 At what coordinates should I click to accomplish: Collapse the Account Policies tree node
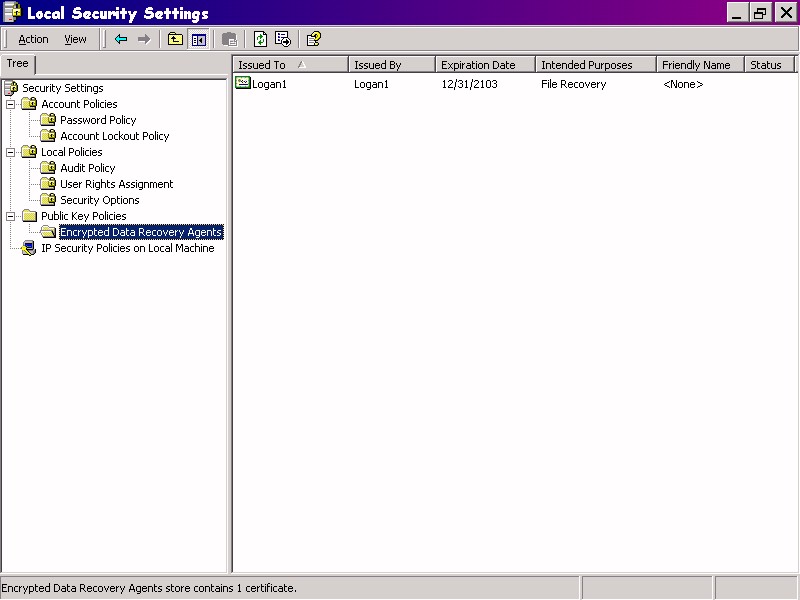click(11, 104)
